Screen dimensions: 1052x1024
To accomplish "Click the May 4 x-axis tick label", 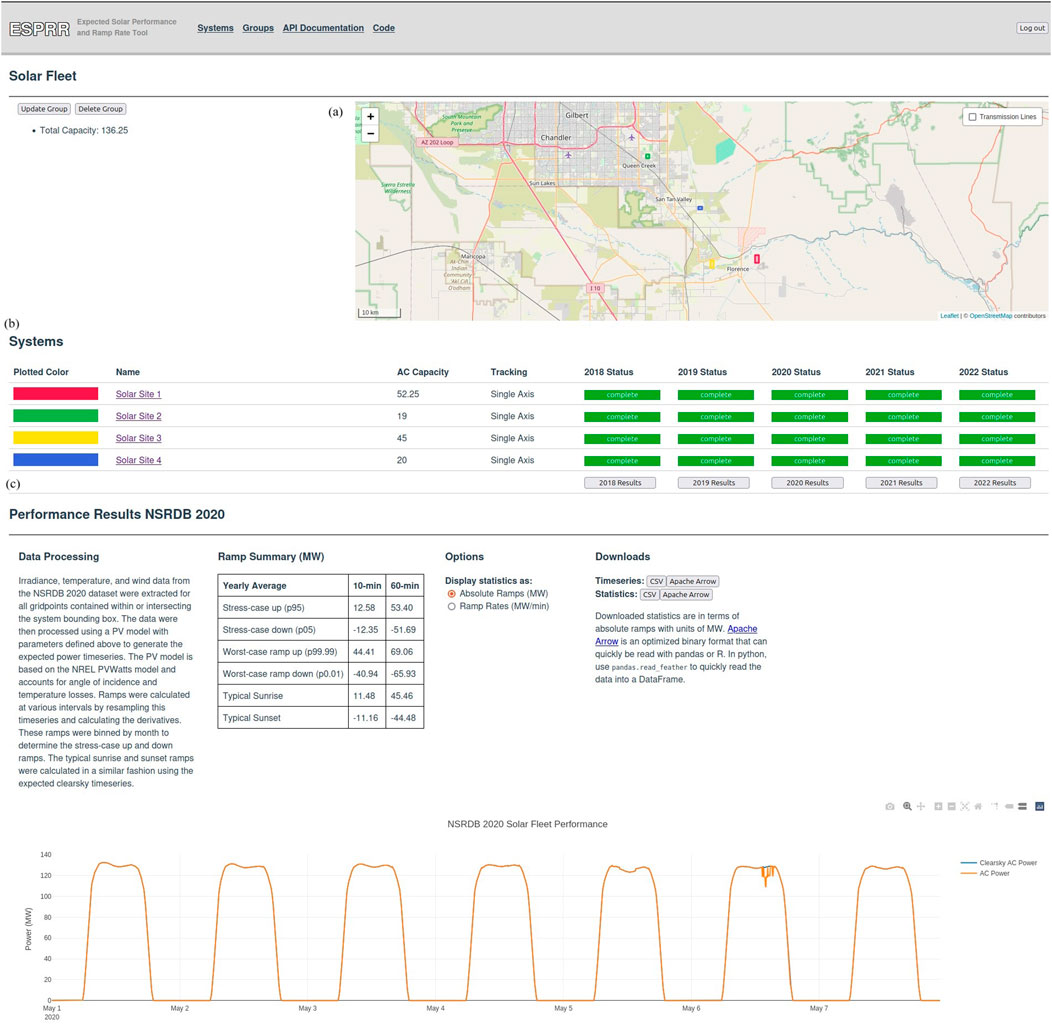I will 435,1009.
